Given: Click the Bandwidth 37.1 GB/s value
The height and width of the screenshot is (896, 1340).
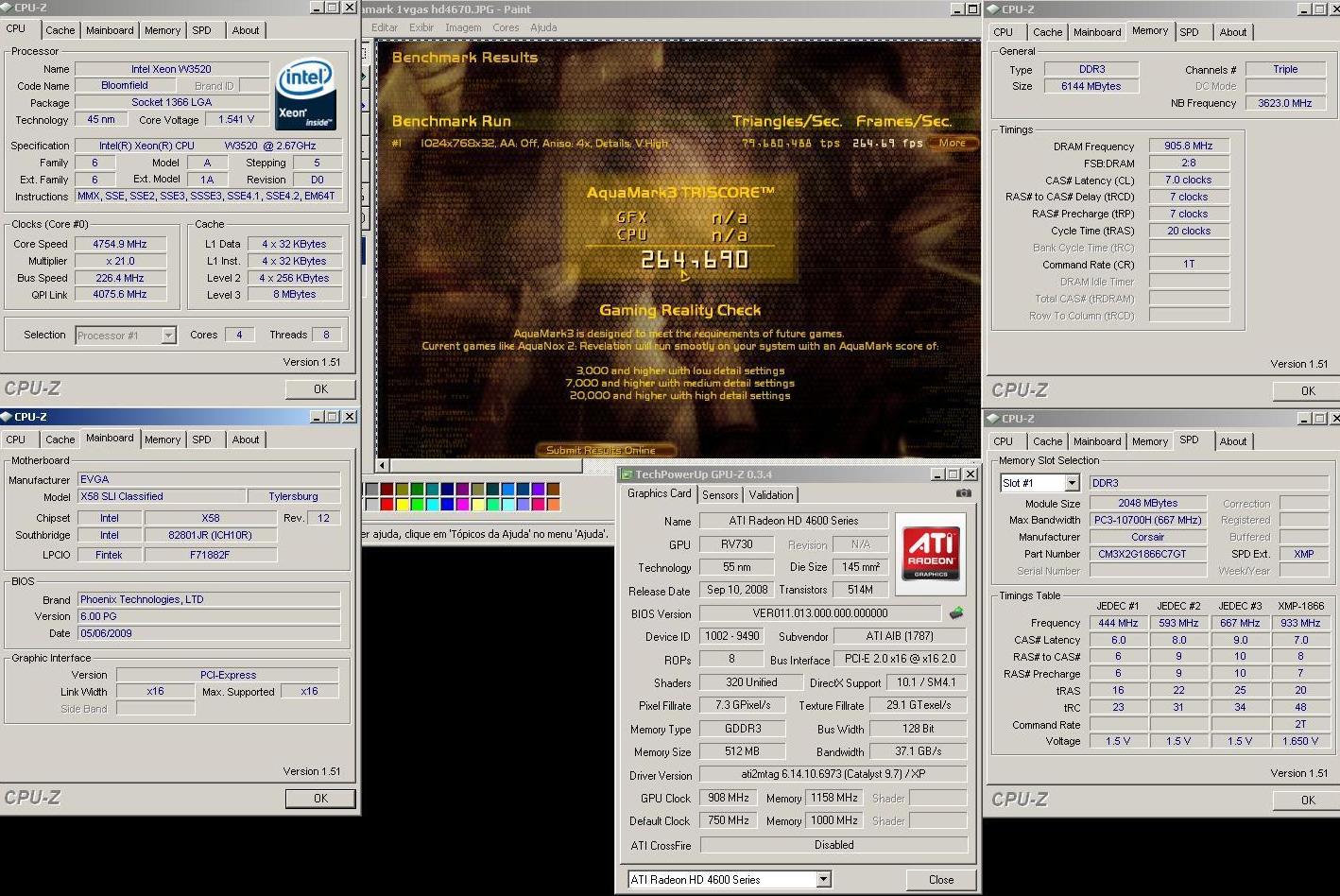Looking at the screenshot, I should point(918,751).
